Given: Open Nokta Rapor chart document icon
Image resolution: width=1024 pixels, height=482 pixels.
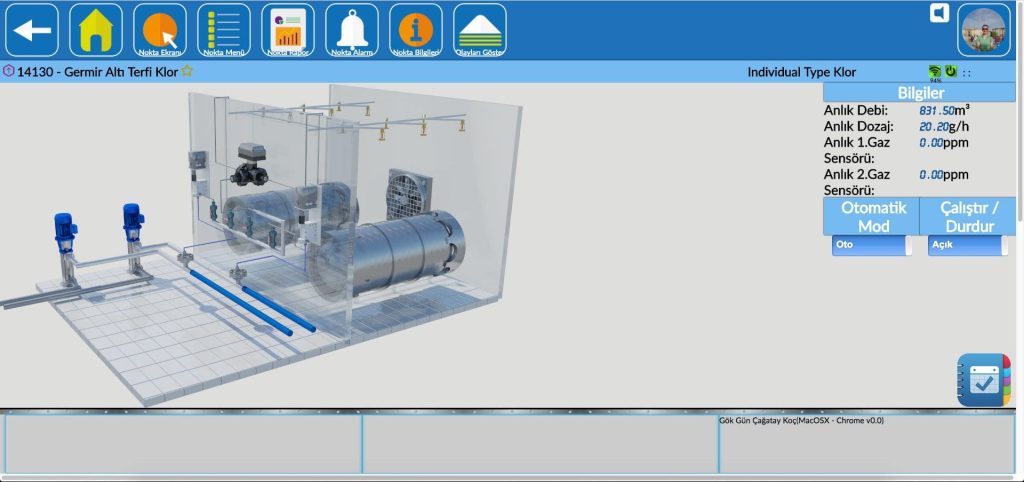Looking at the screenshot, I should coord(288,31).
